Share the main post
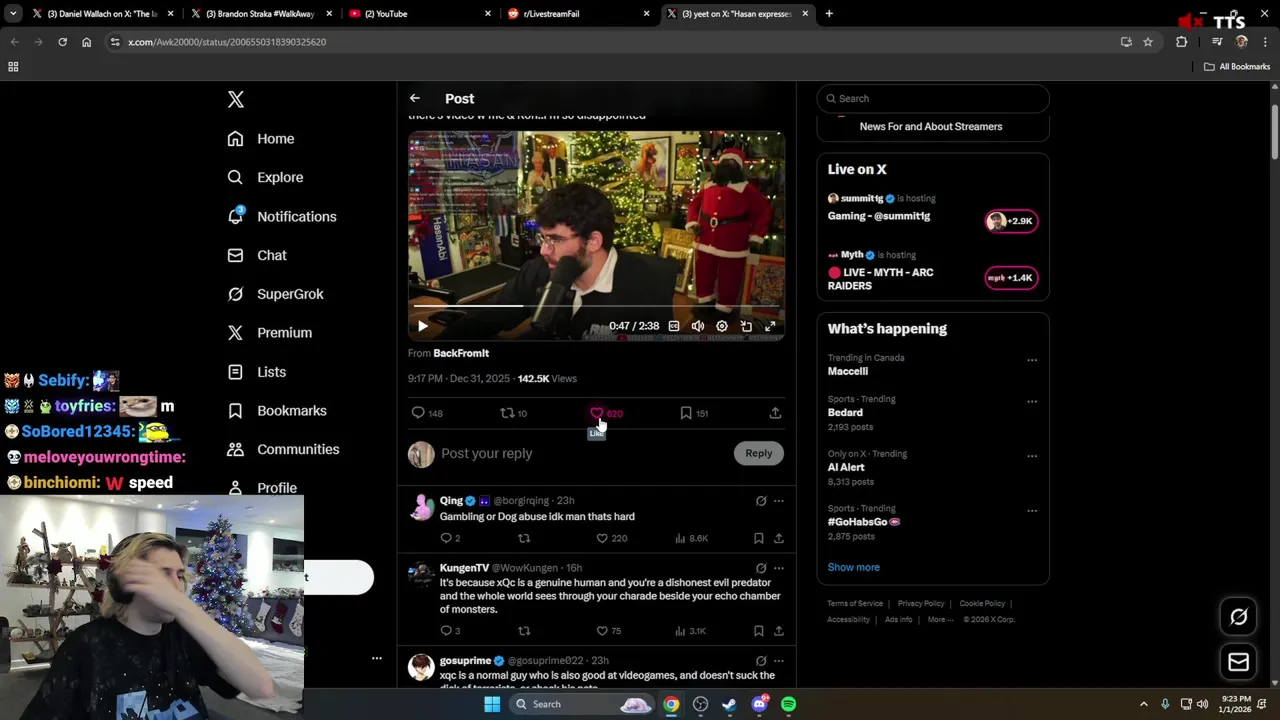The image size is (1280, 720). [775, 413]
